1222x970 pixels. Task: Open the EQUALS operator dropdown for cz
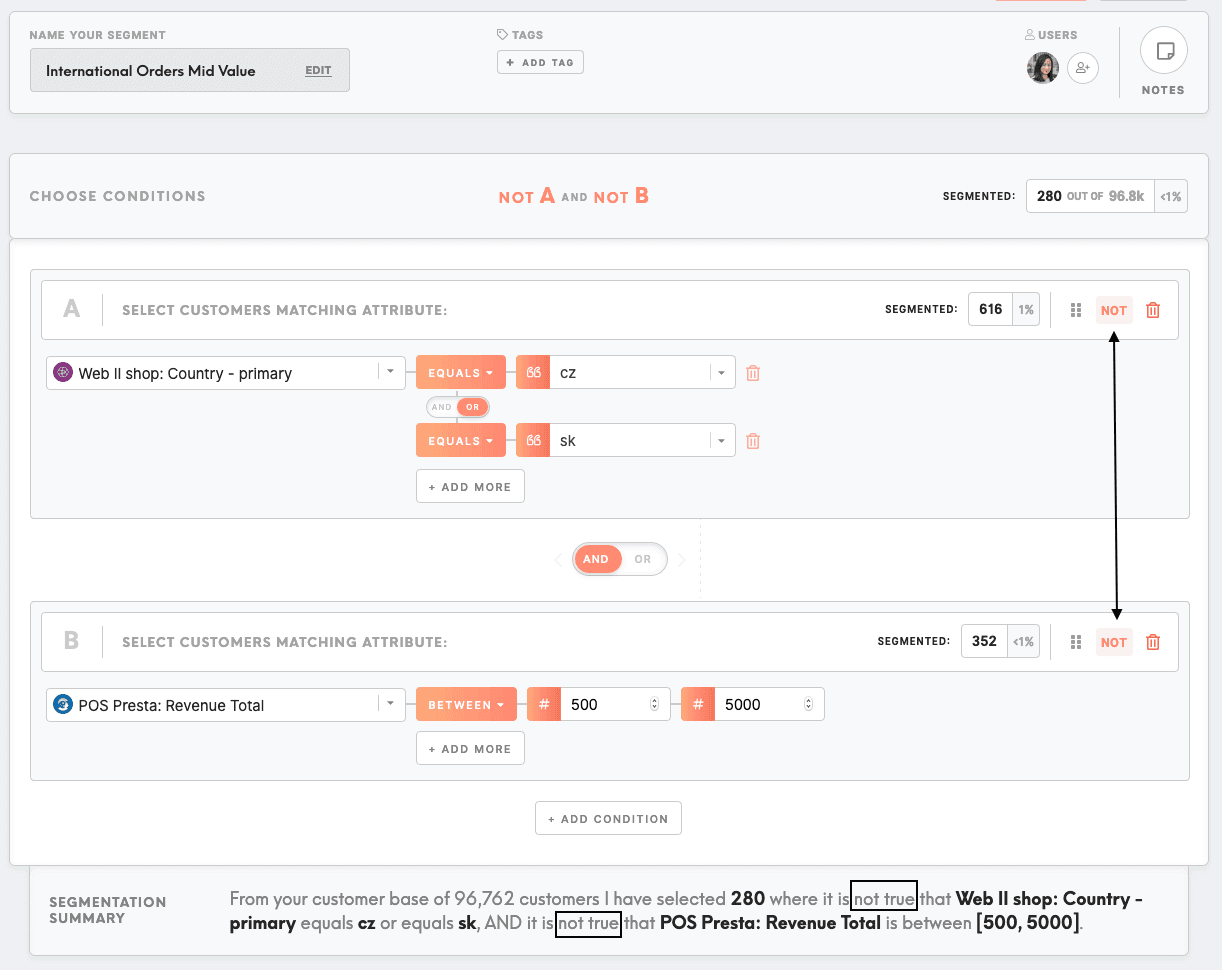(x=461, y=373)
